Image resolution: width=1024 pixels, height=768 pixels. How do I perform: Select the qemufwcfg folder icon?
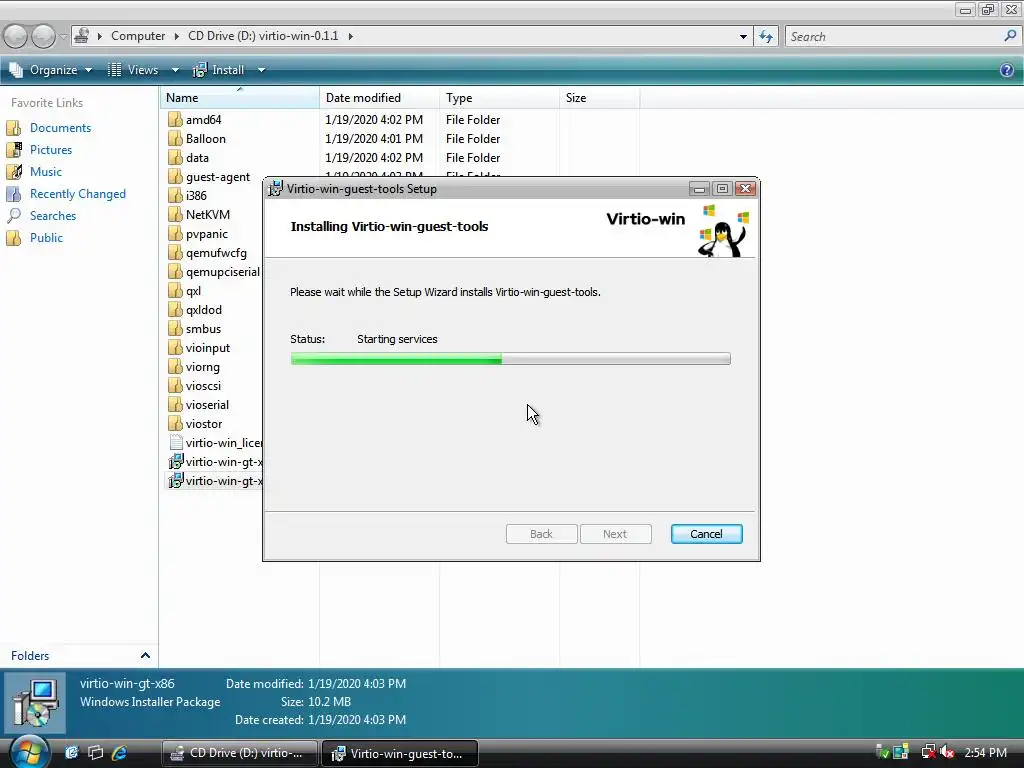pos(174,253)
